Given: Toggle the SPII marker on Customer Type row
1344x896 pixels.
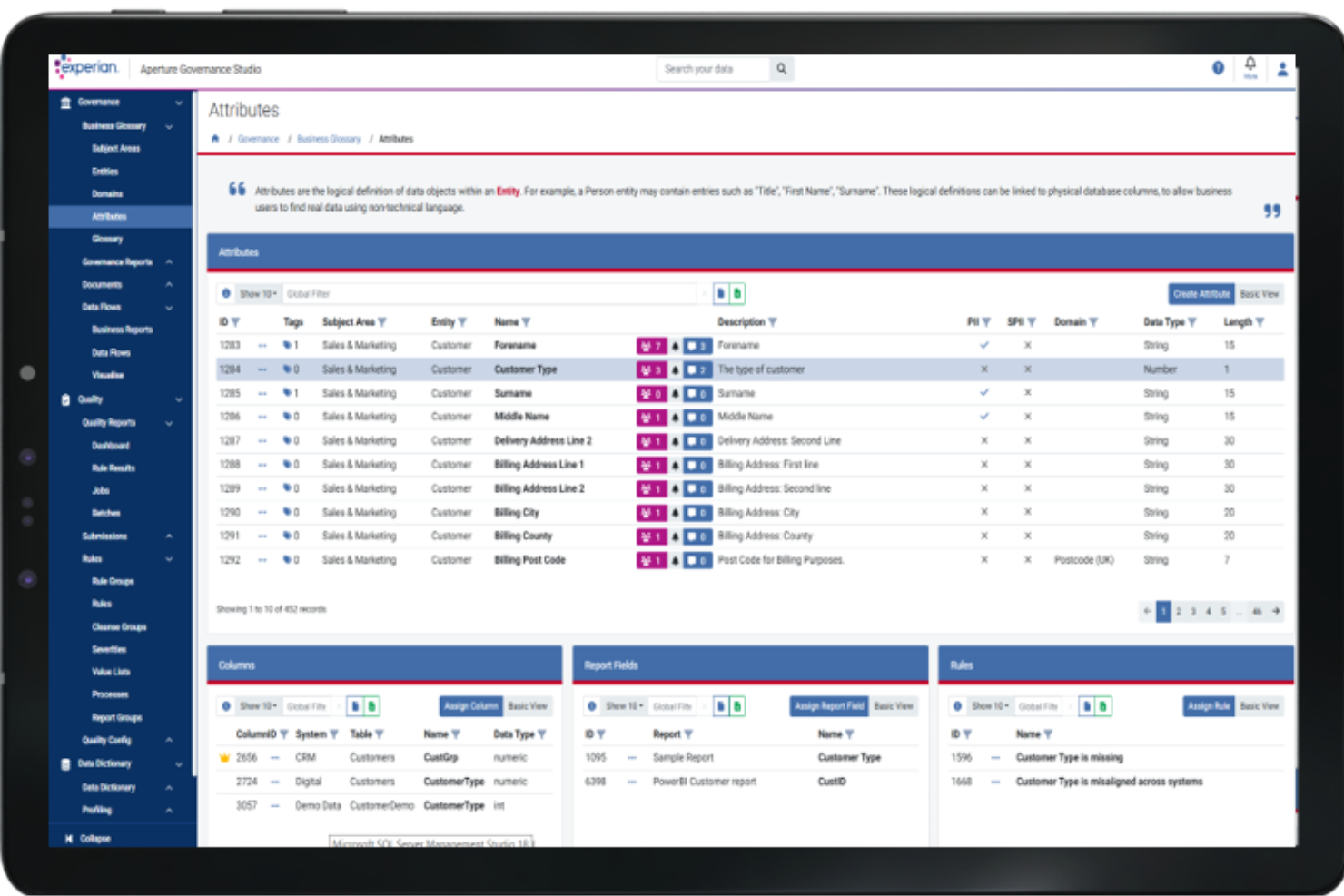Looking at the screenshot, I should coord(1027,369).
